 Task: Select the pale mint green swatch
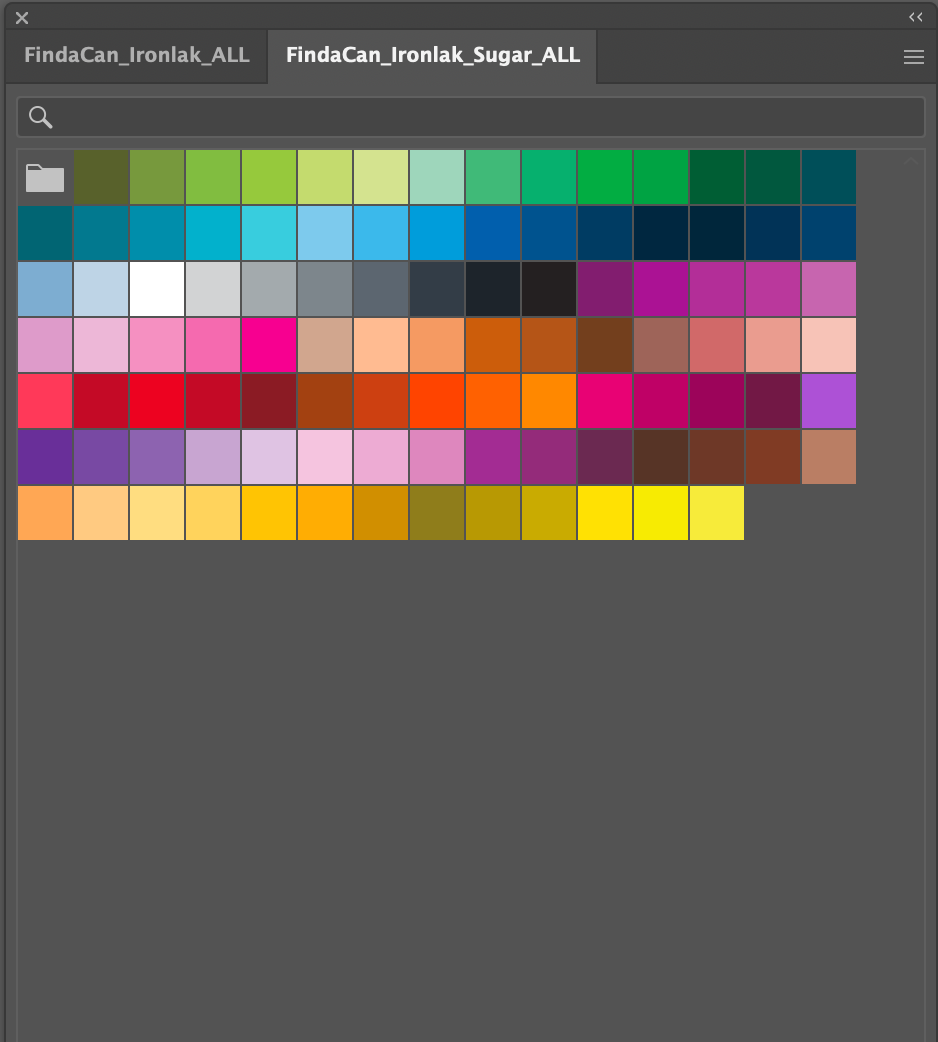click(x=437, y=178)
